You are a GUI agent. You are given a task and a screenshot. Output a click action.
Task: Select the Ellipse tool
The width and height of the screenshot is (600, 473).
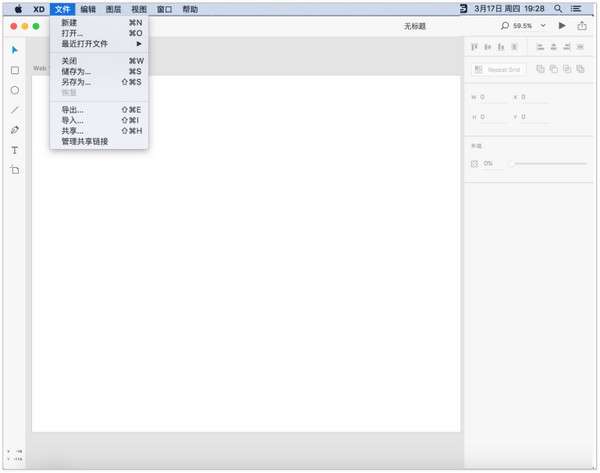pyautogui.click(x=15, y=90)
